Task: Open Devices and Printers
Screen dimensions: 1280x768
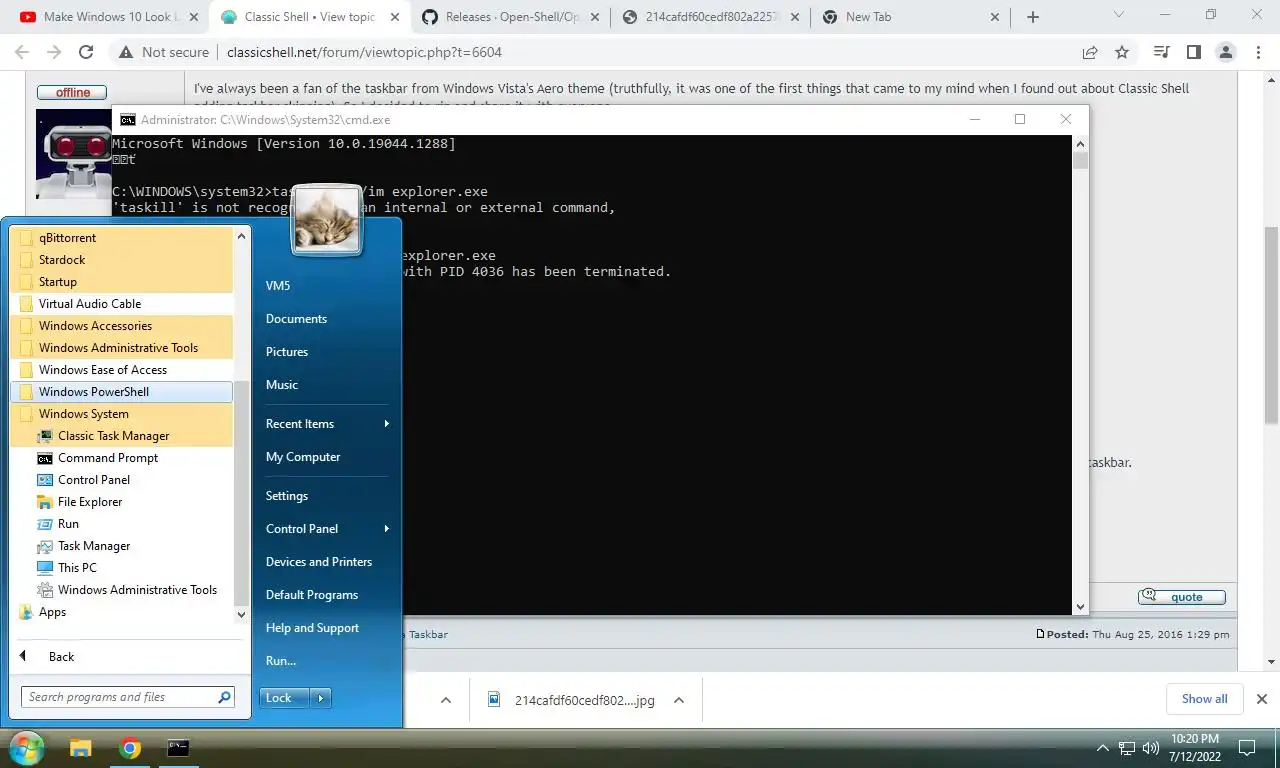Action: coord(319,562)
